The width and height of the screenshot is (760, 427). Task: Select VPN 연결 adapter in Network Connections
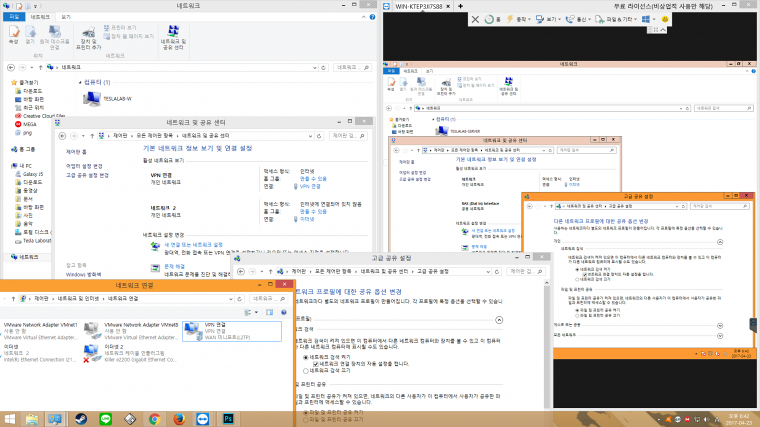(232, 331)
